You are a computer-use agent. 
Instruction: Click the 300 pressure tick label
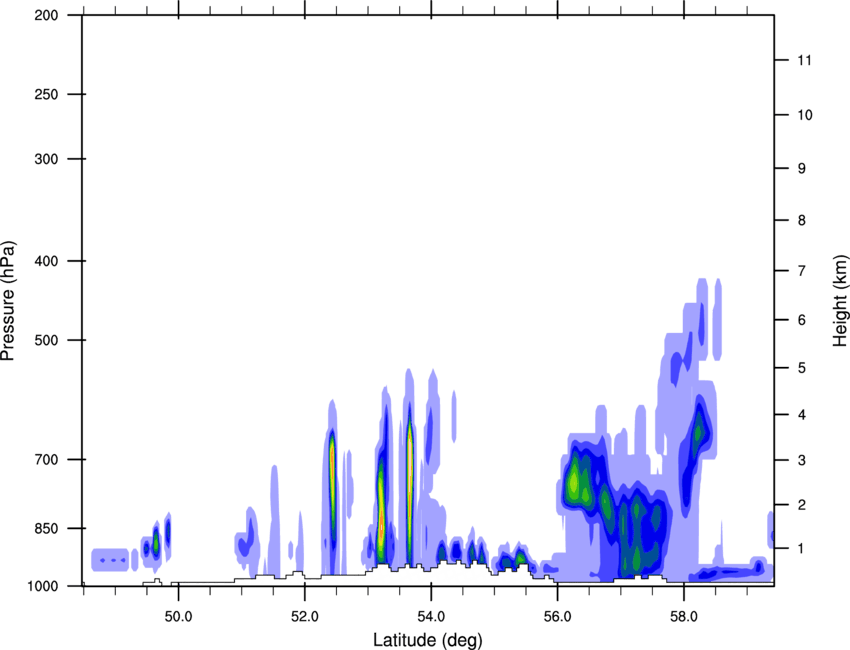46,159
